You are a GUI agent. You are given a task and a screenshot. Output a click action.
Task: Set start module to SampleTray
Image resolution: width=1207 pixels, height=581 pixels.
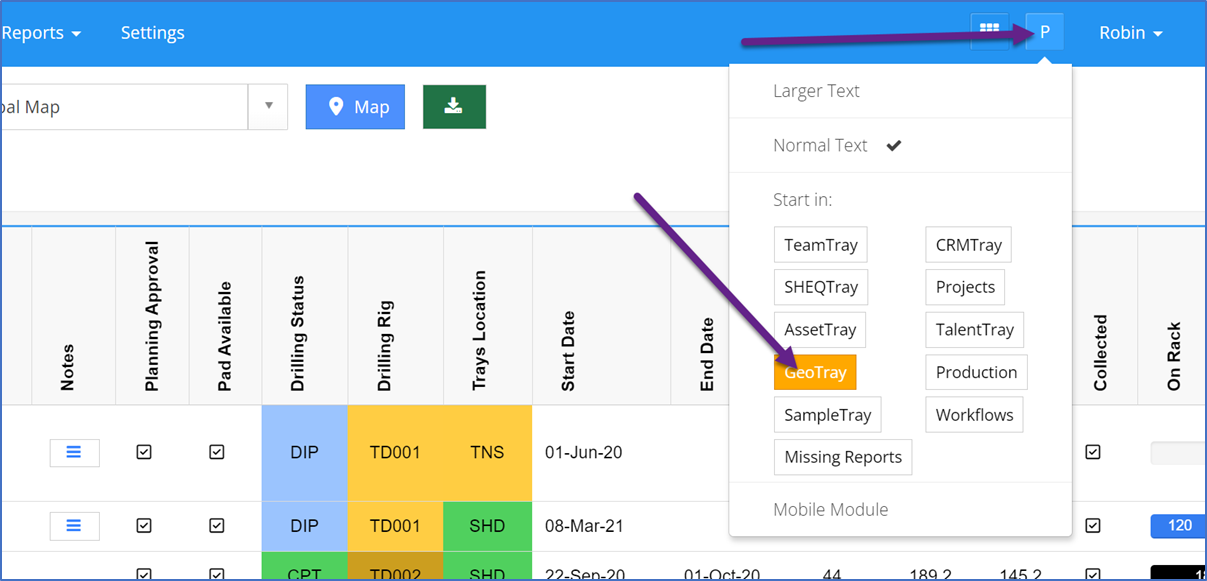[828, 415]
